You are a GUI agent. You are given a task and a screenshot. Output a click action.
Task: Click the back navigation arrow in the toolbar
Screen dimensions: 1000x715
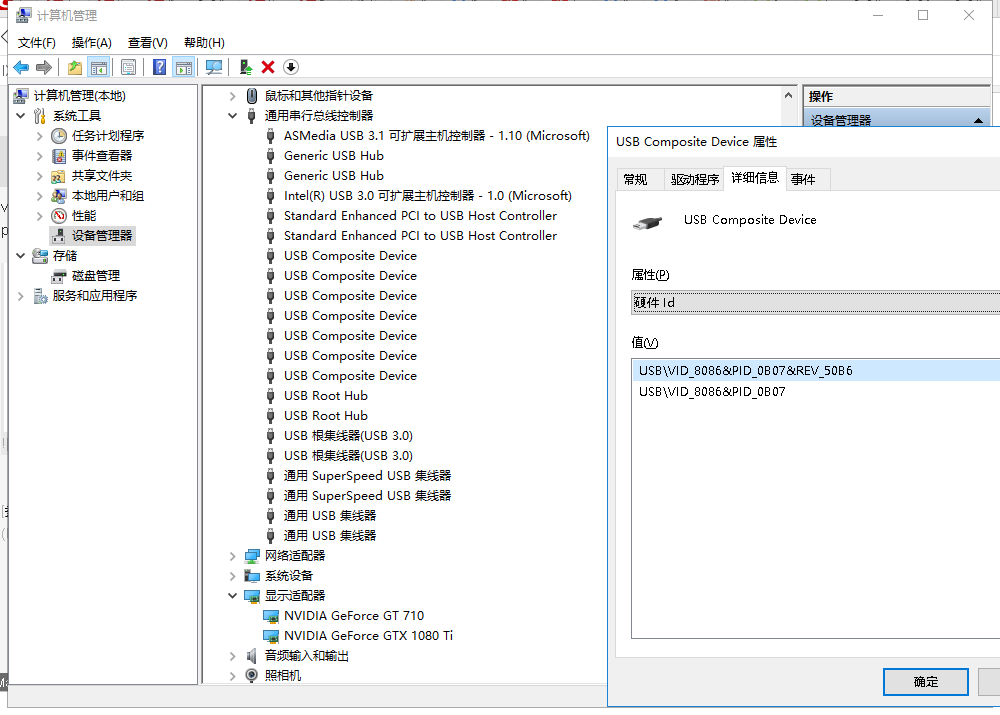[20, 67]
